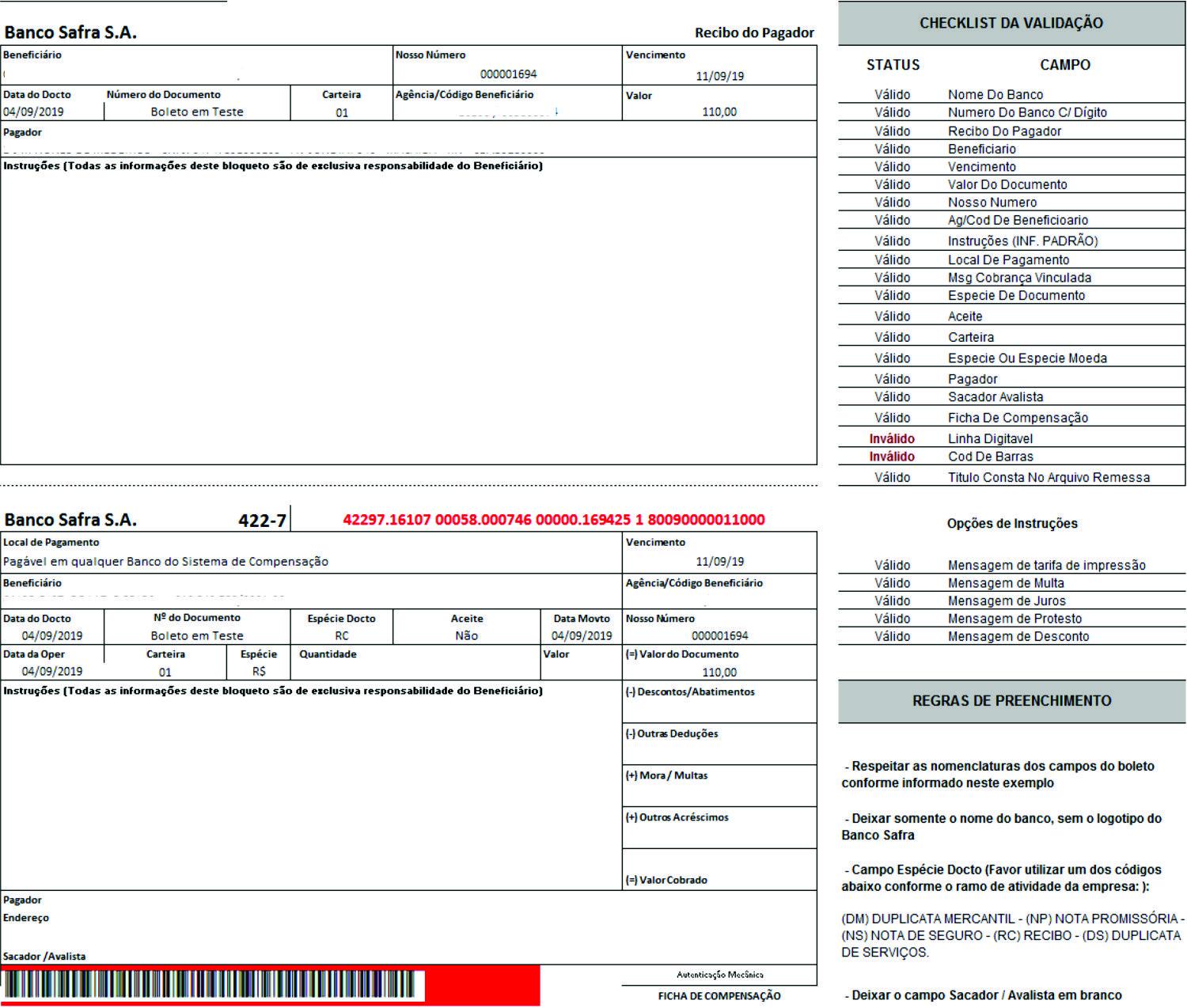Click the Inválido status beside Linha Digitavel

click(892, 438)
